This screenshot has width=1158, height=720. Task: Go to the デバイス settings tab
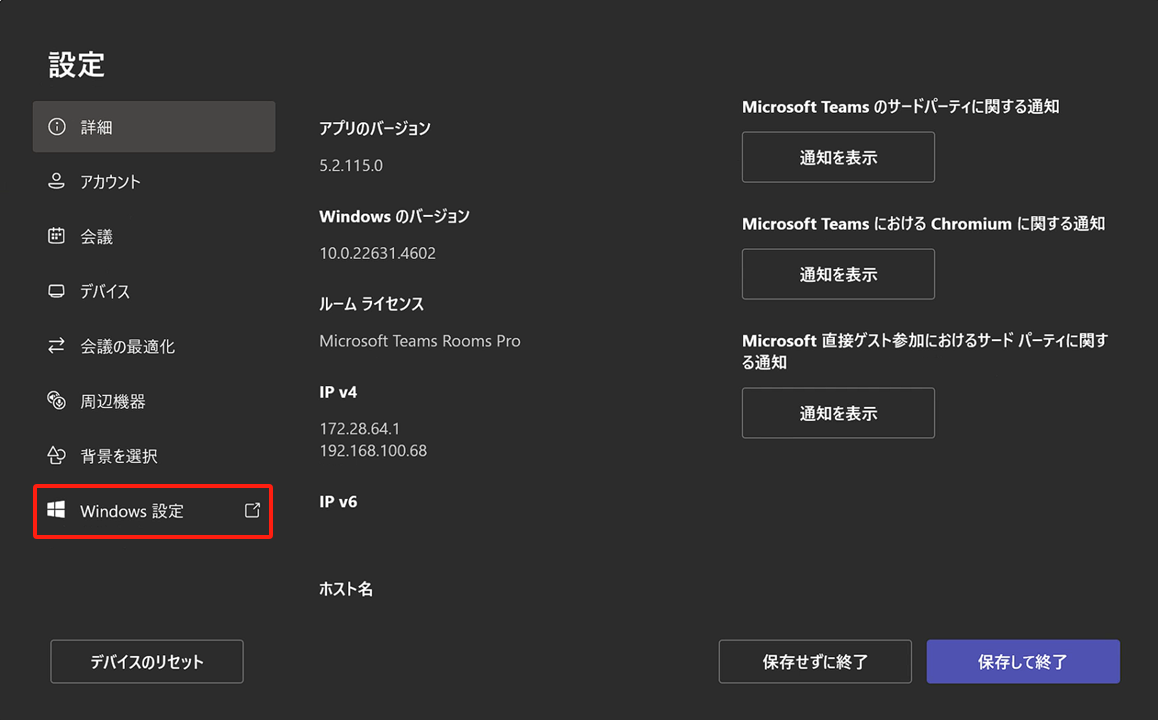point(154,291)
